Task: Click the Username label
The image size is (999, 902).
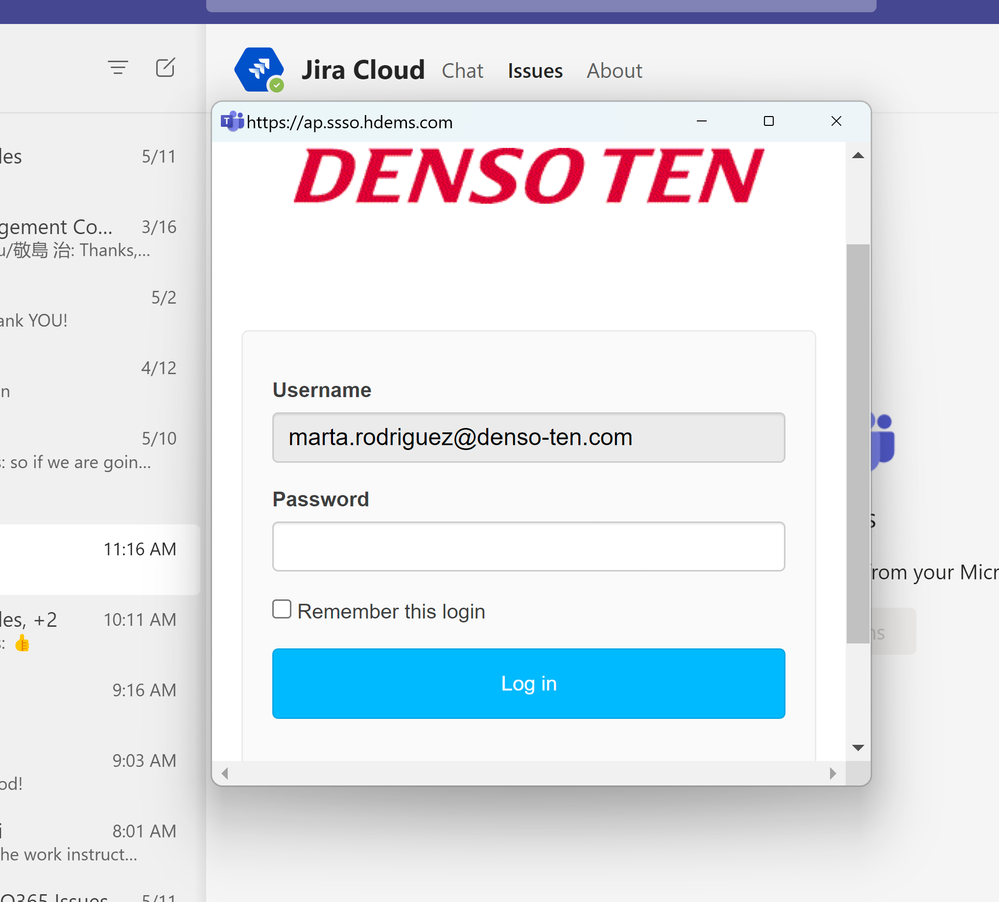Action: click(x=322, y=390)
